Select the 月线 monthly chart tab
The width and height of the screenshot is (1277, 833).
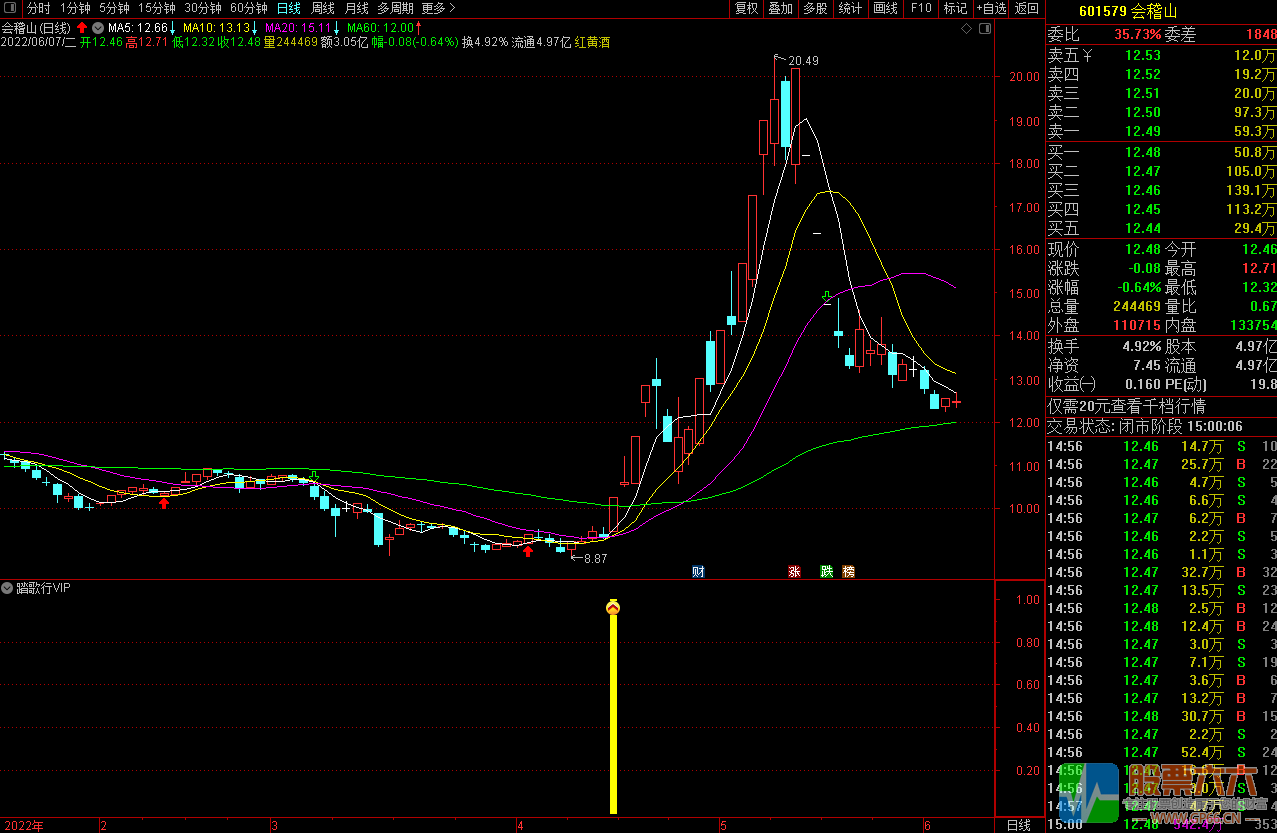[x=357, y=8]
